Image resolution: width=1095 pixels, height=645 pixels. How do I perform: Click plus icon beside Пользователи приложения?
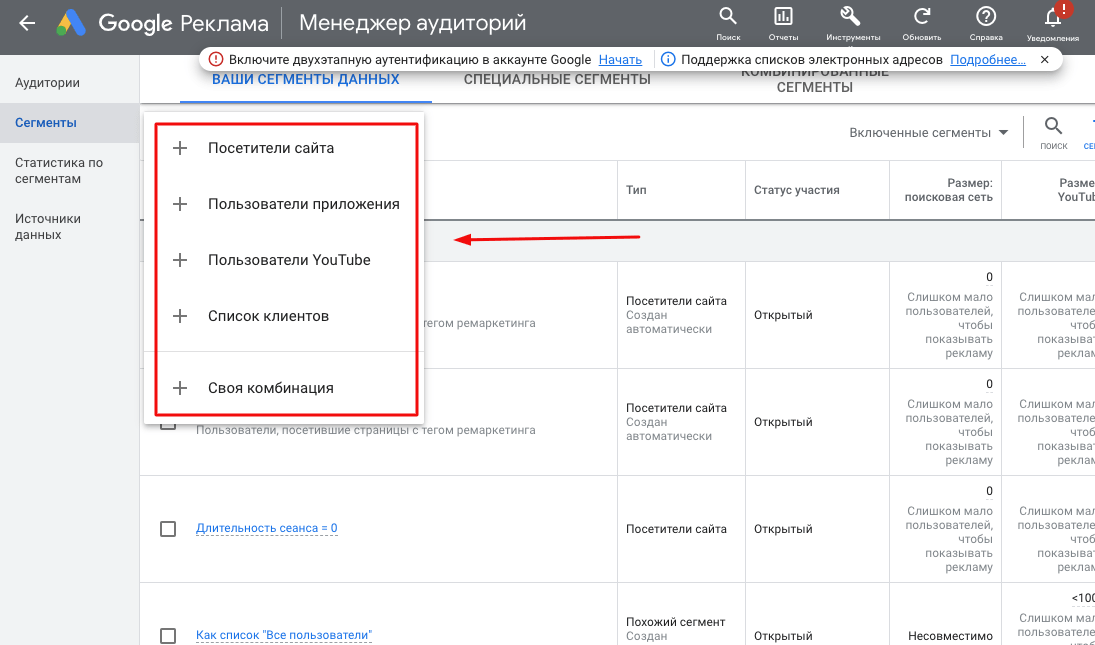[x=180, y=204]
